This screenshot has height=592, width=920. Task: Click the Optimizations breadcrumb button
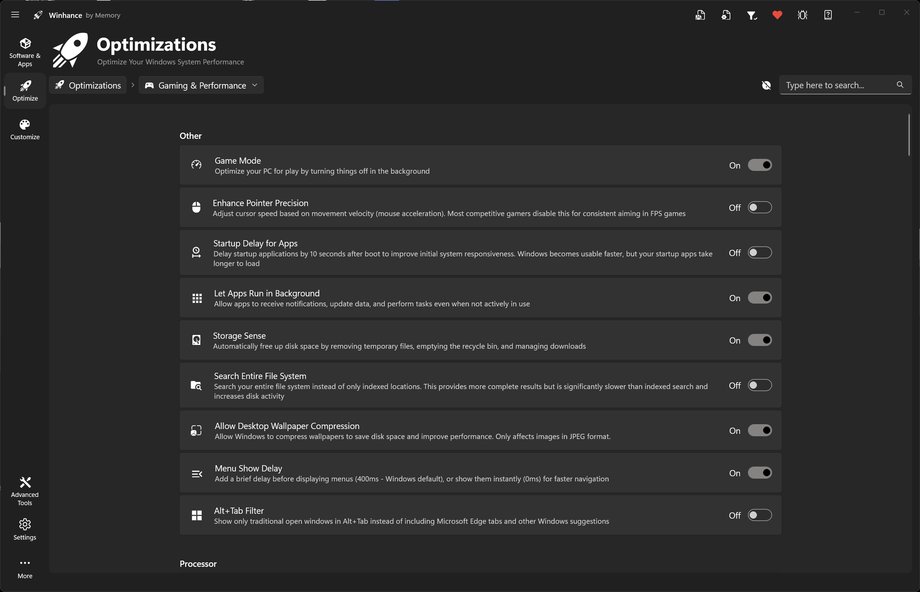(x=88, y=86)
